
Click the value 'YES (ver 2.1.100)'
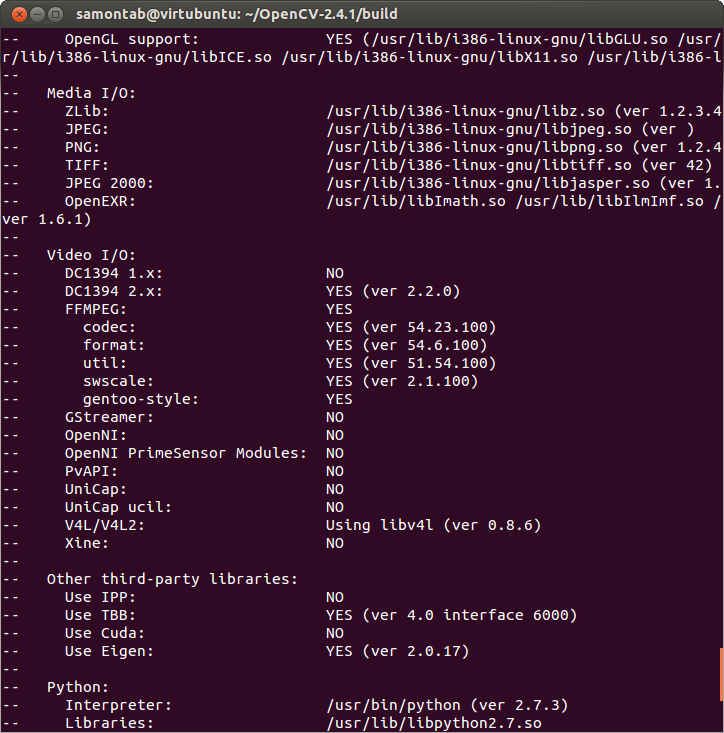(402, 381)
